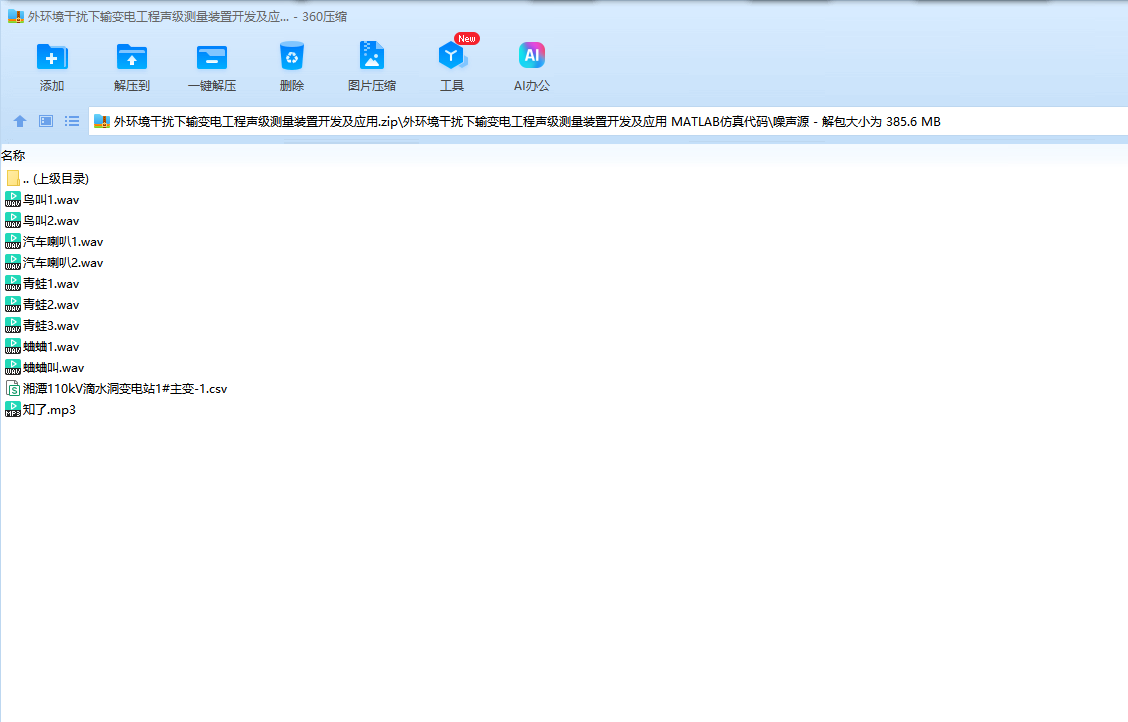Screen dimensions: 1128x722
Task: Click the WAV icon of 鸟叫2.wav
Action: pyautogui.click(x=13, y=221)
